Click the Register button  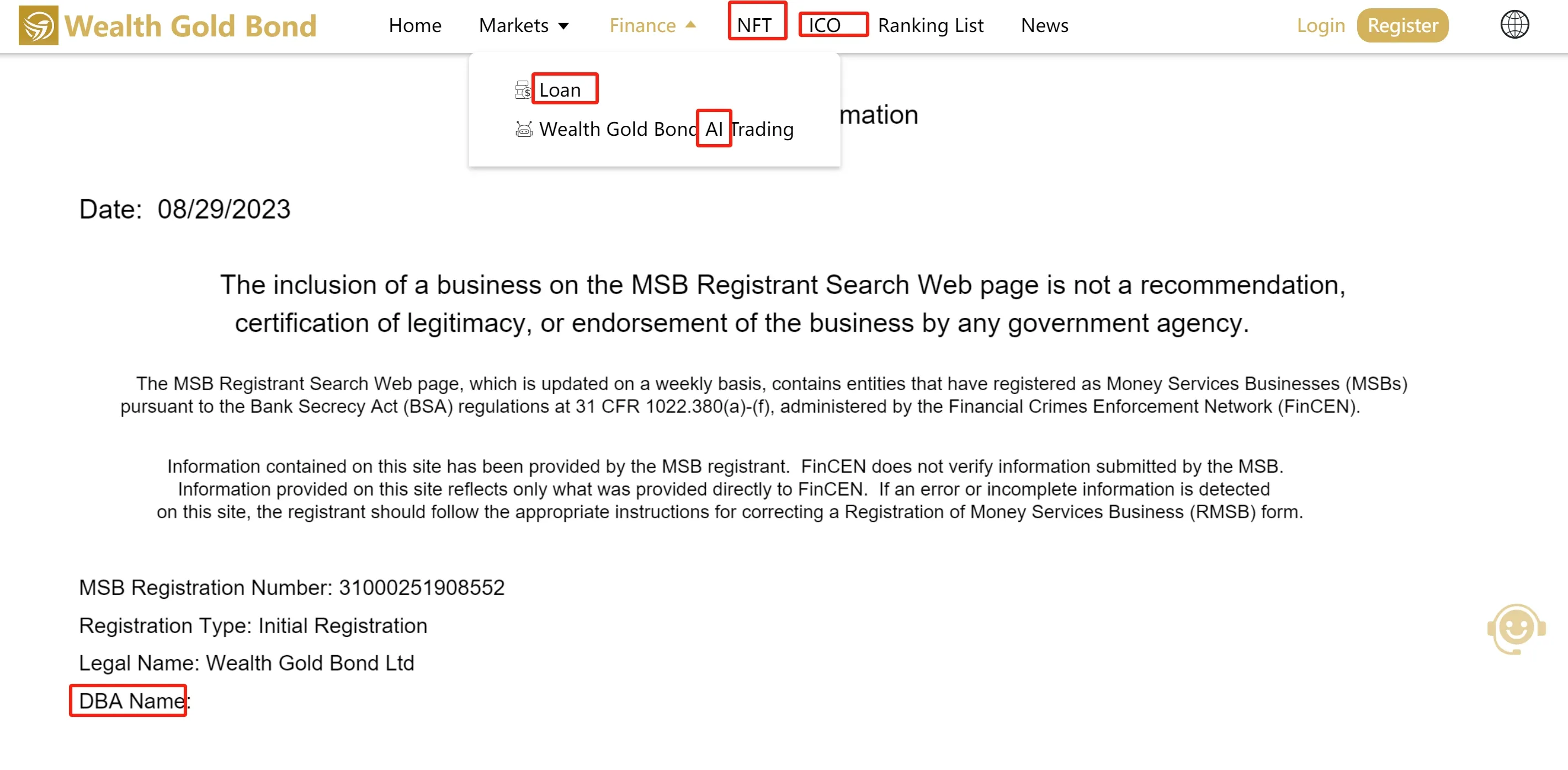tap(1402, 25)
